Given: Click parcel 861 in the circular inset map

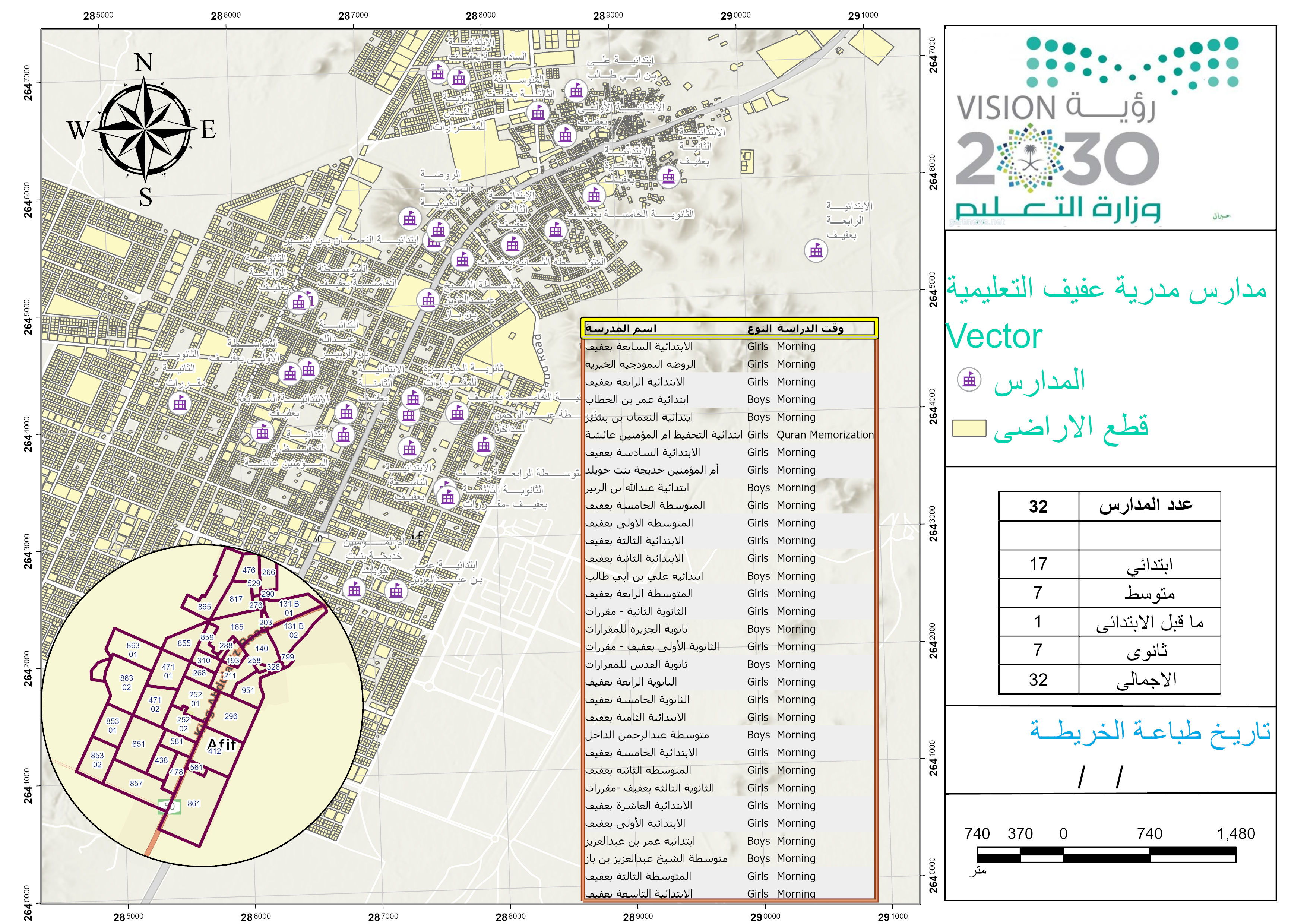Looking at the screenshot, I should point(193,803).
